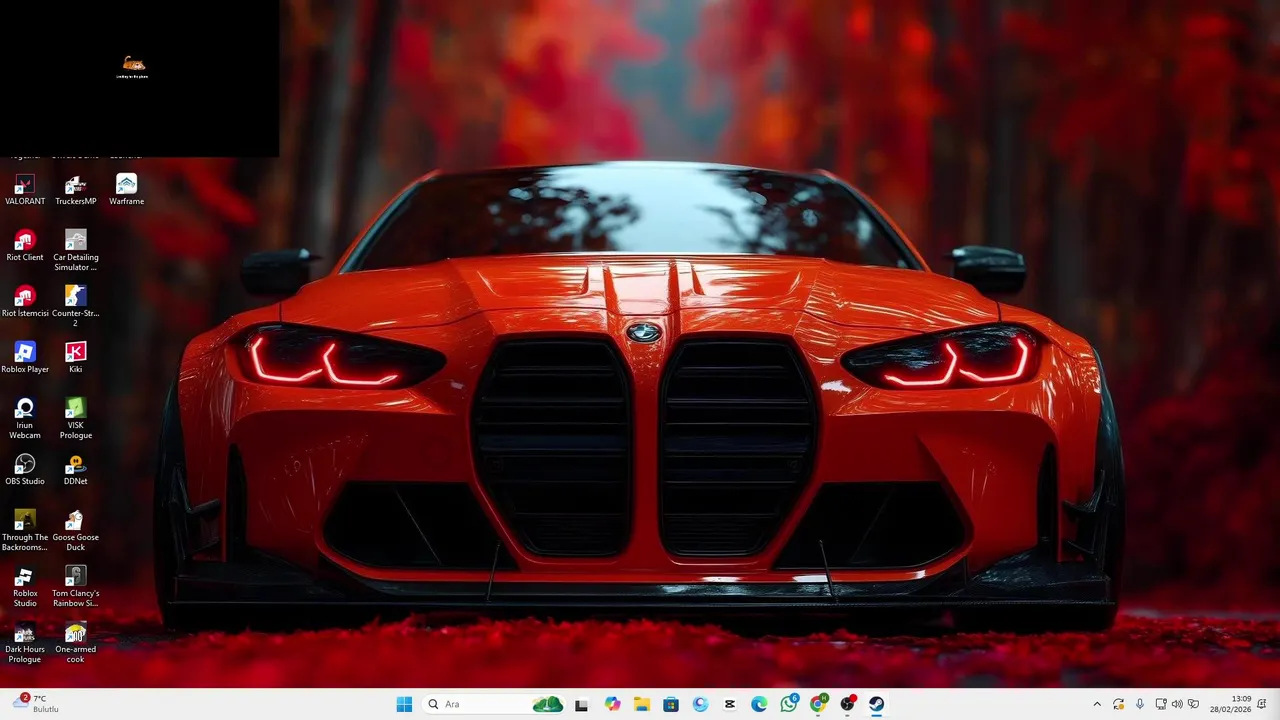Viewport: 1280px width, 720px height.
Task: Select the DDNet desktop shortcut
Action: point(75,469)
